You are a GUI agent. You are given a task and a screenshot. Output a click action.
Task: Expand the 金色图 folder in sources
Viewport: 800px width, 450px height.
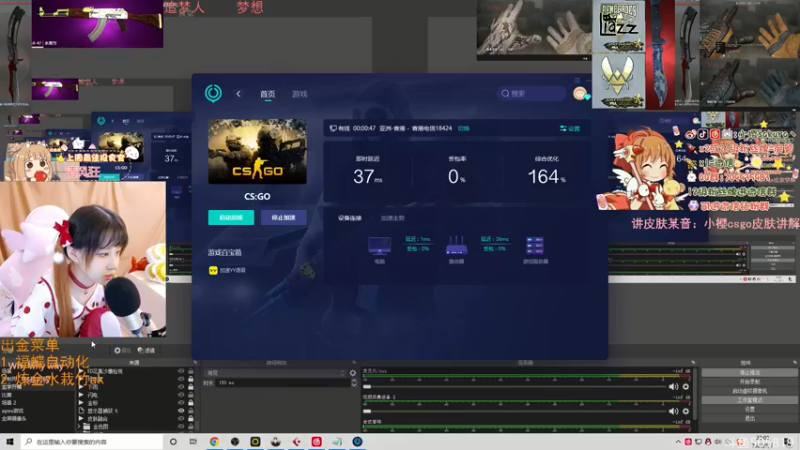(80, 427)
